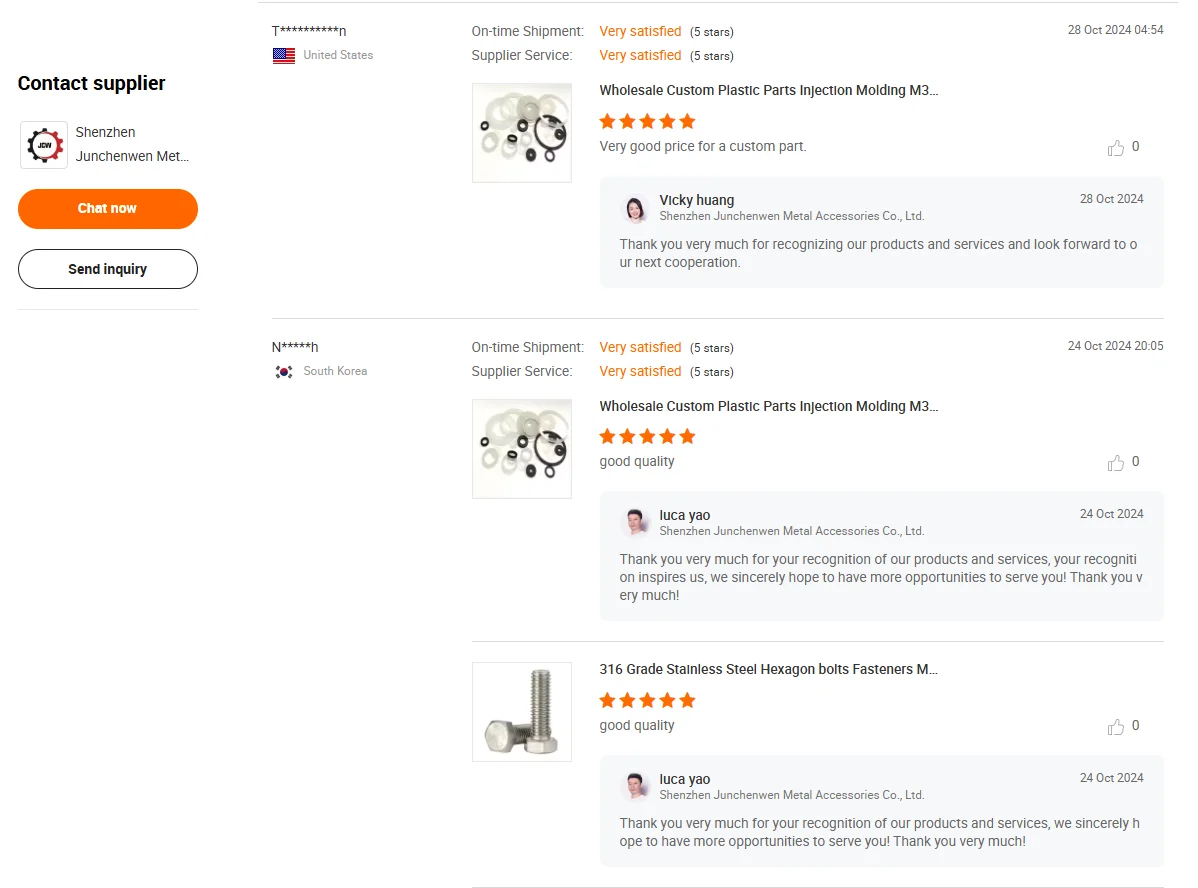The image size is (1198, 888).
Task: Click the United States flag icon
Action: (x=284, y=56)
